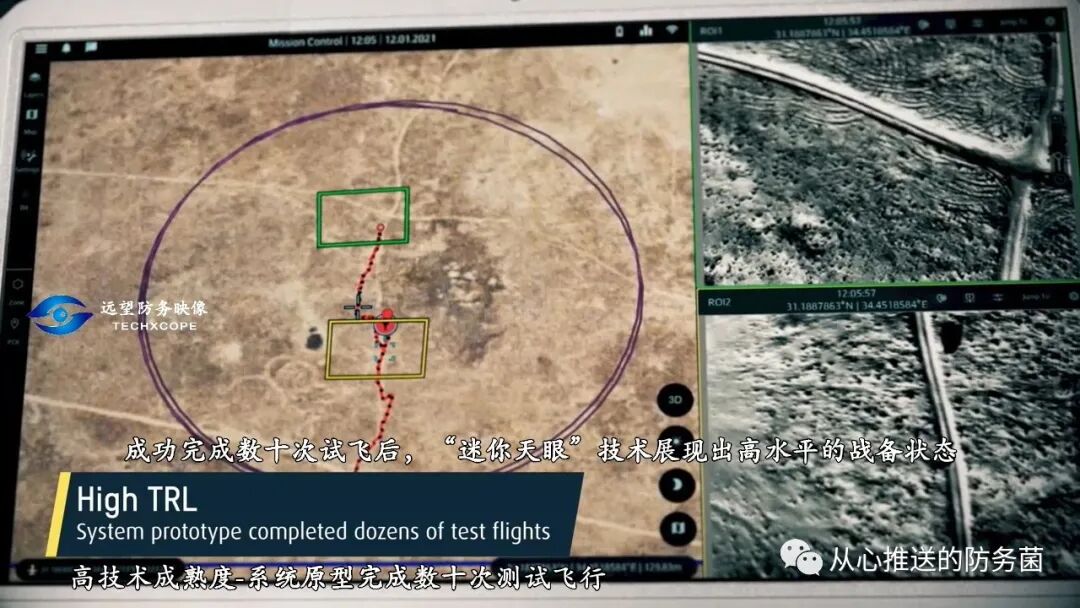Click the camera icon in the ROI1 header
1080x608 pixels.
(x=923, y=24)
